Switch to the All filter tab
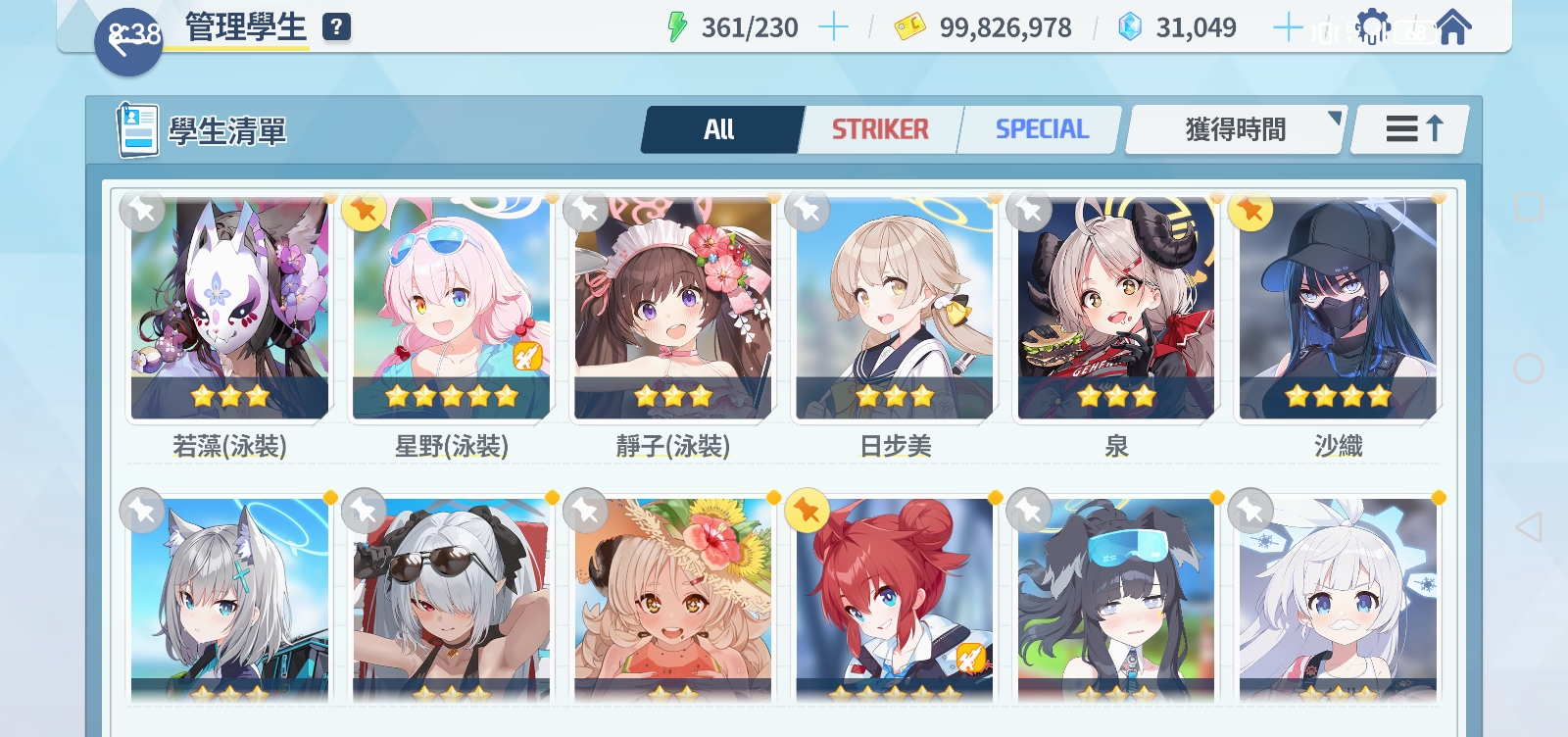The image size is (1568, 737). click(720, 129)
